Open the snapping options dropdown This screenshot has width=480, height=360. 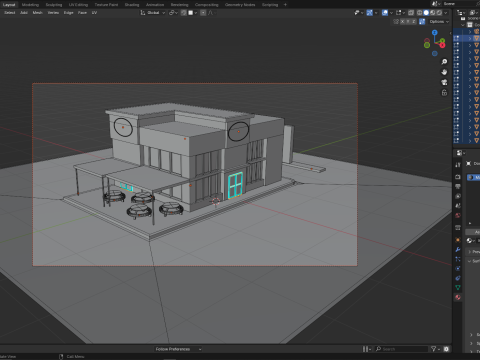tap(193, 13)
